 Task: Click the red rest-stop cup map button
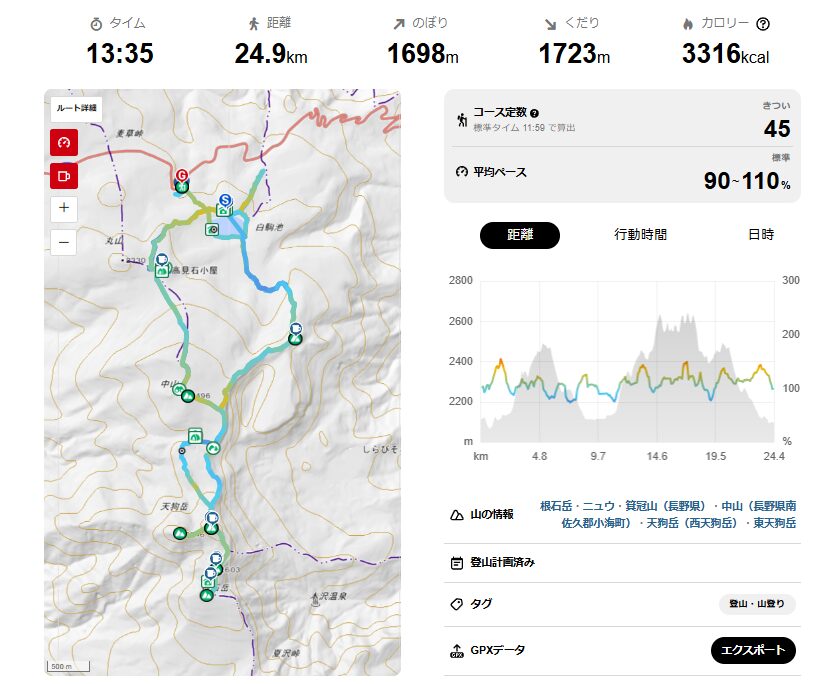pos(64,175)
